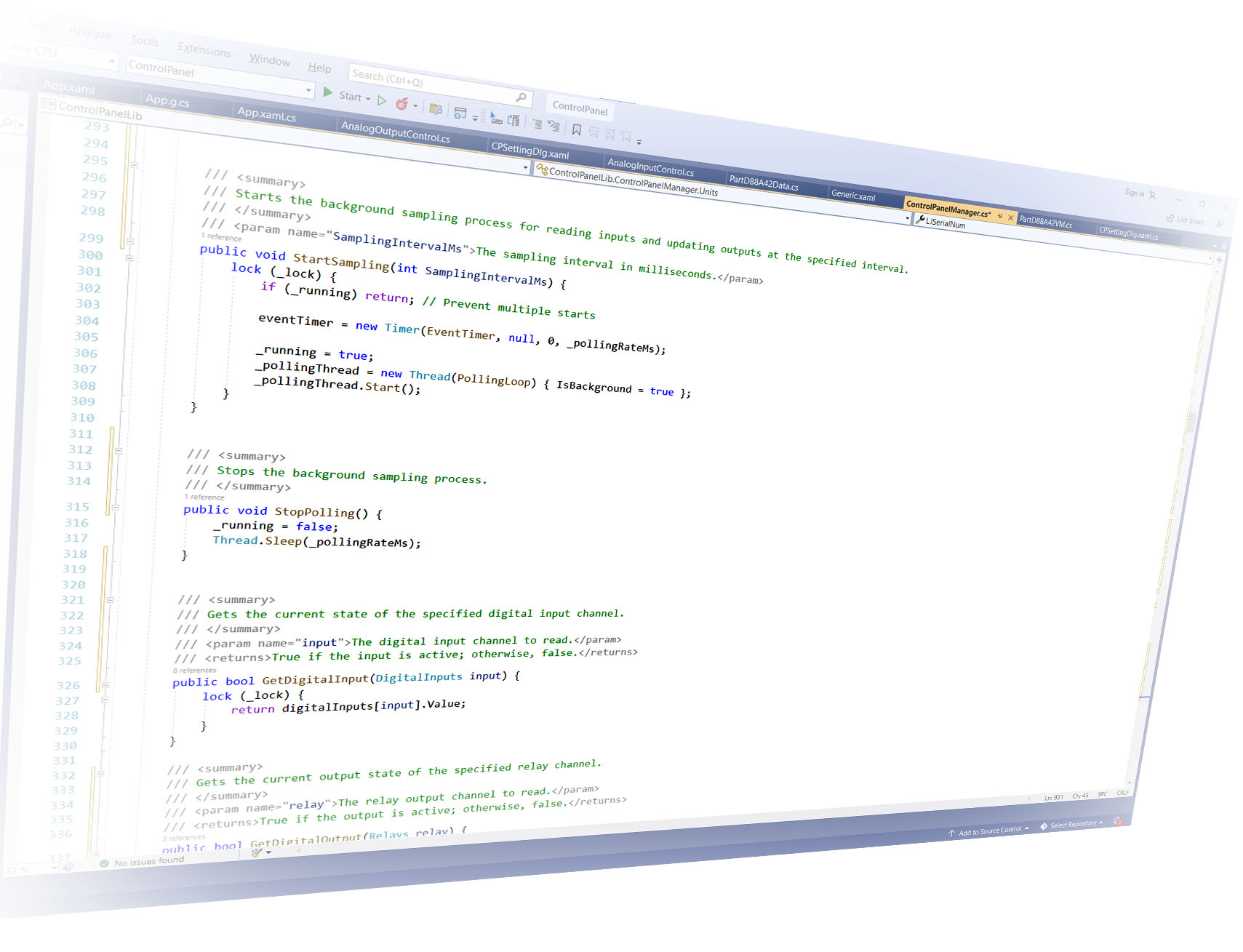Click the feedback person icon beside Sign in
This screenshot has height=952, width=1243.
pyautogui.click(x=1152, y=195)
